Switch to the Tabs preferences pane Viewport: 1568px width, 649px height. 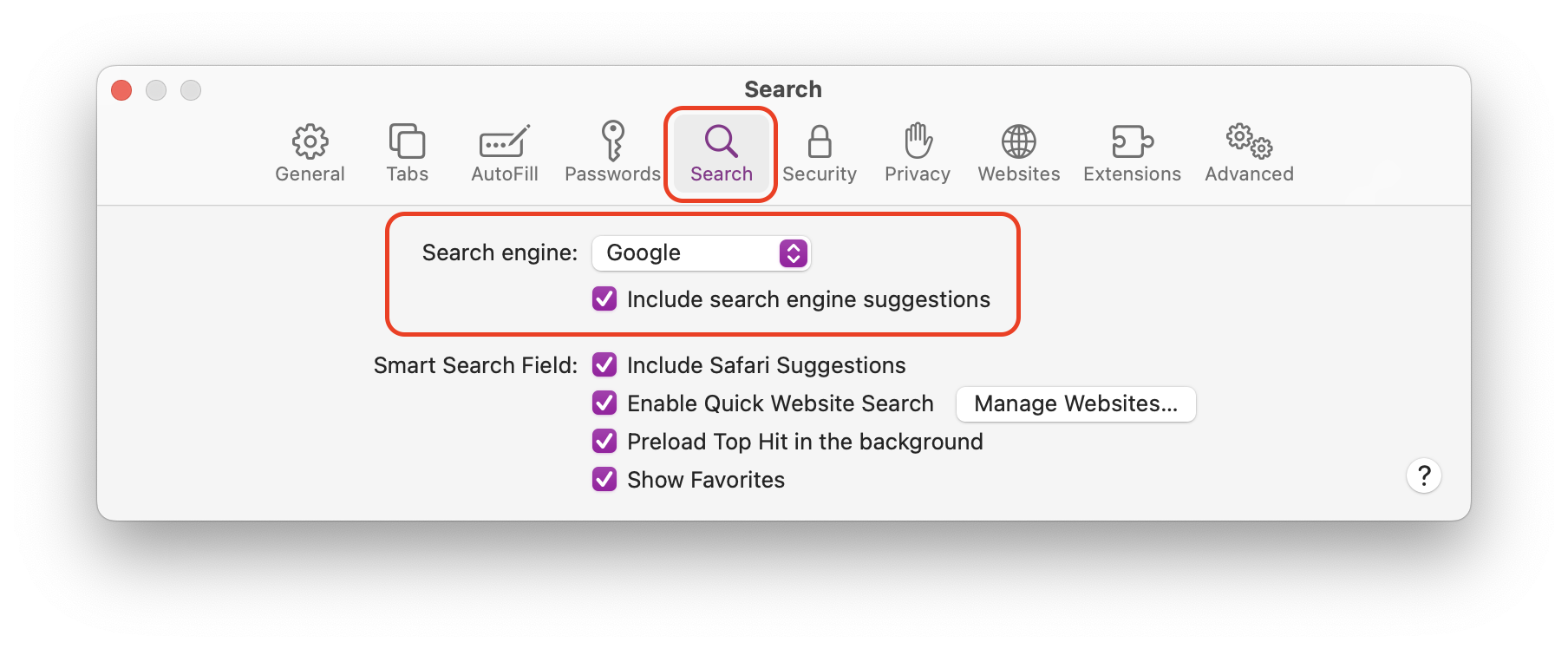coord(407,154)
